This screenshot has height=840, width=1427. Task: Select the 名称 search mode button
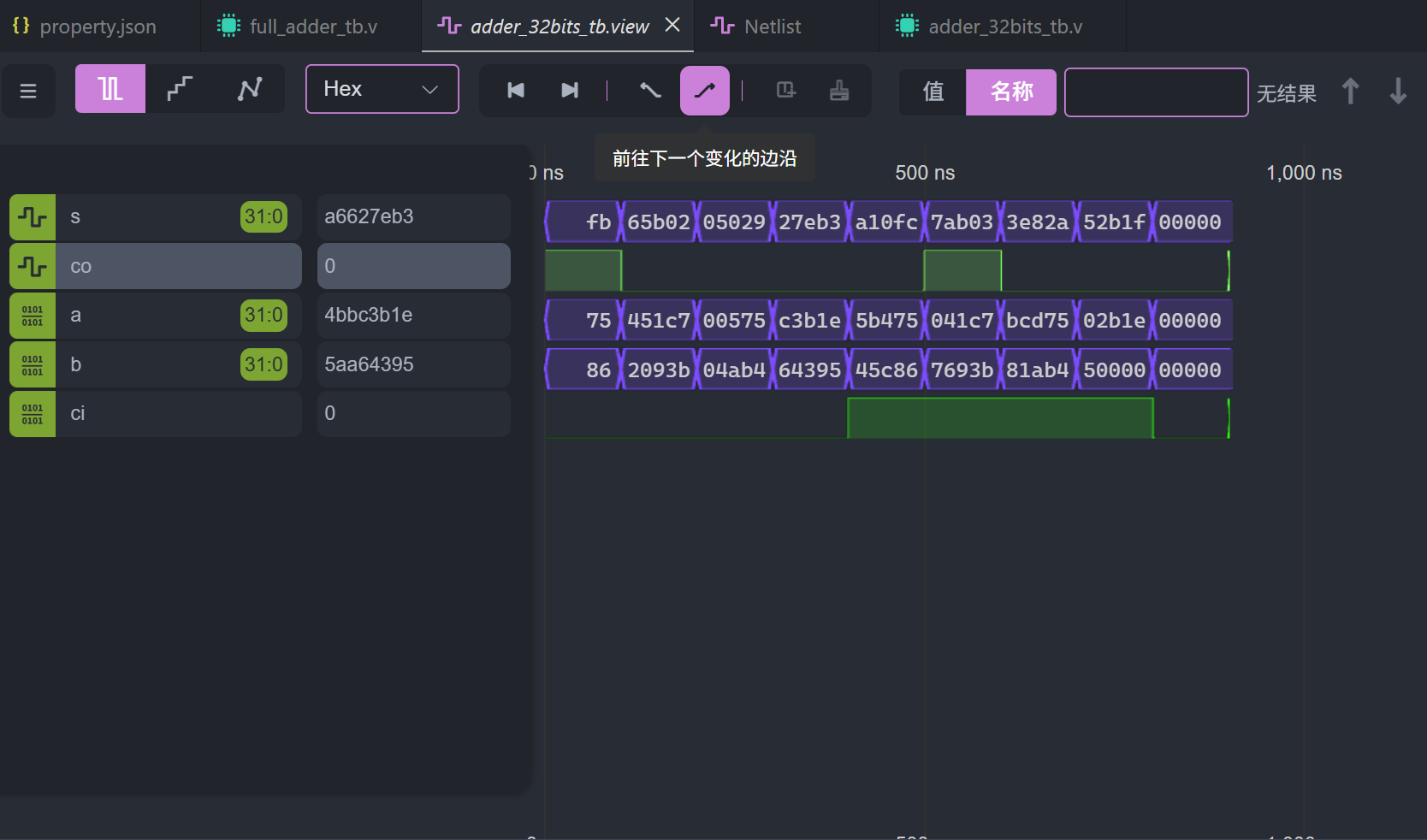point(1011,92)
